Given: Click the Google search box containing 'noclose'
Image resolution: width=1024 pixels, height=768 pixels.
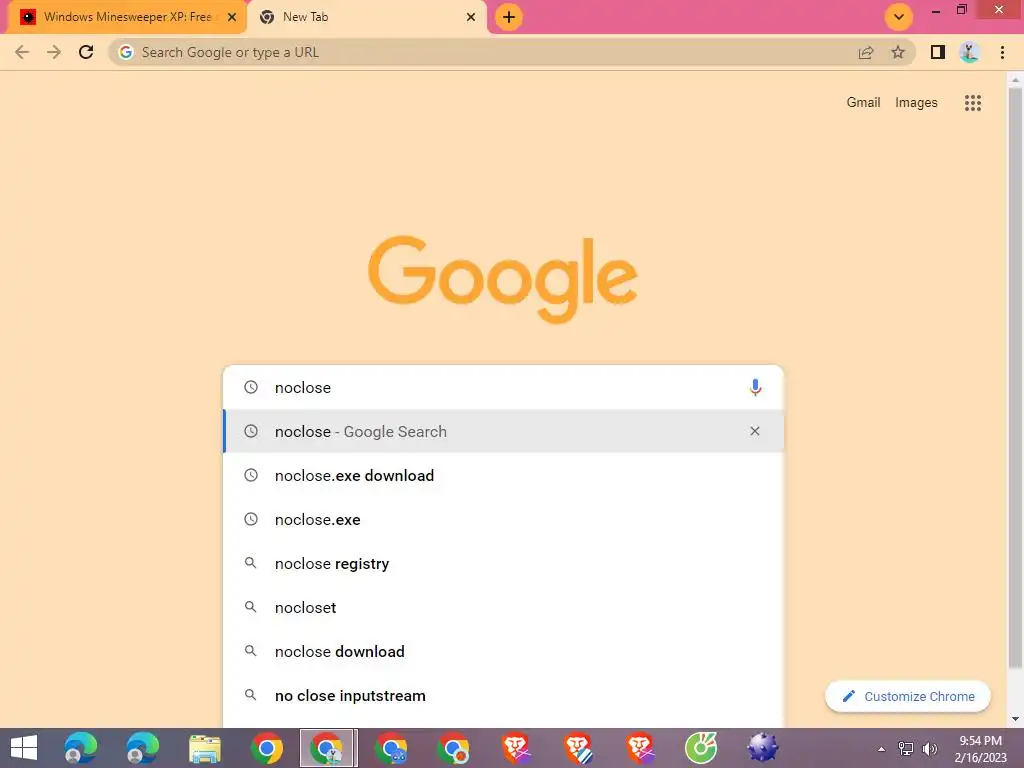Looking at the screenshot, I should 503,387.
